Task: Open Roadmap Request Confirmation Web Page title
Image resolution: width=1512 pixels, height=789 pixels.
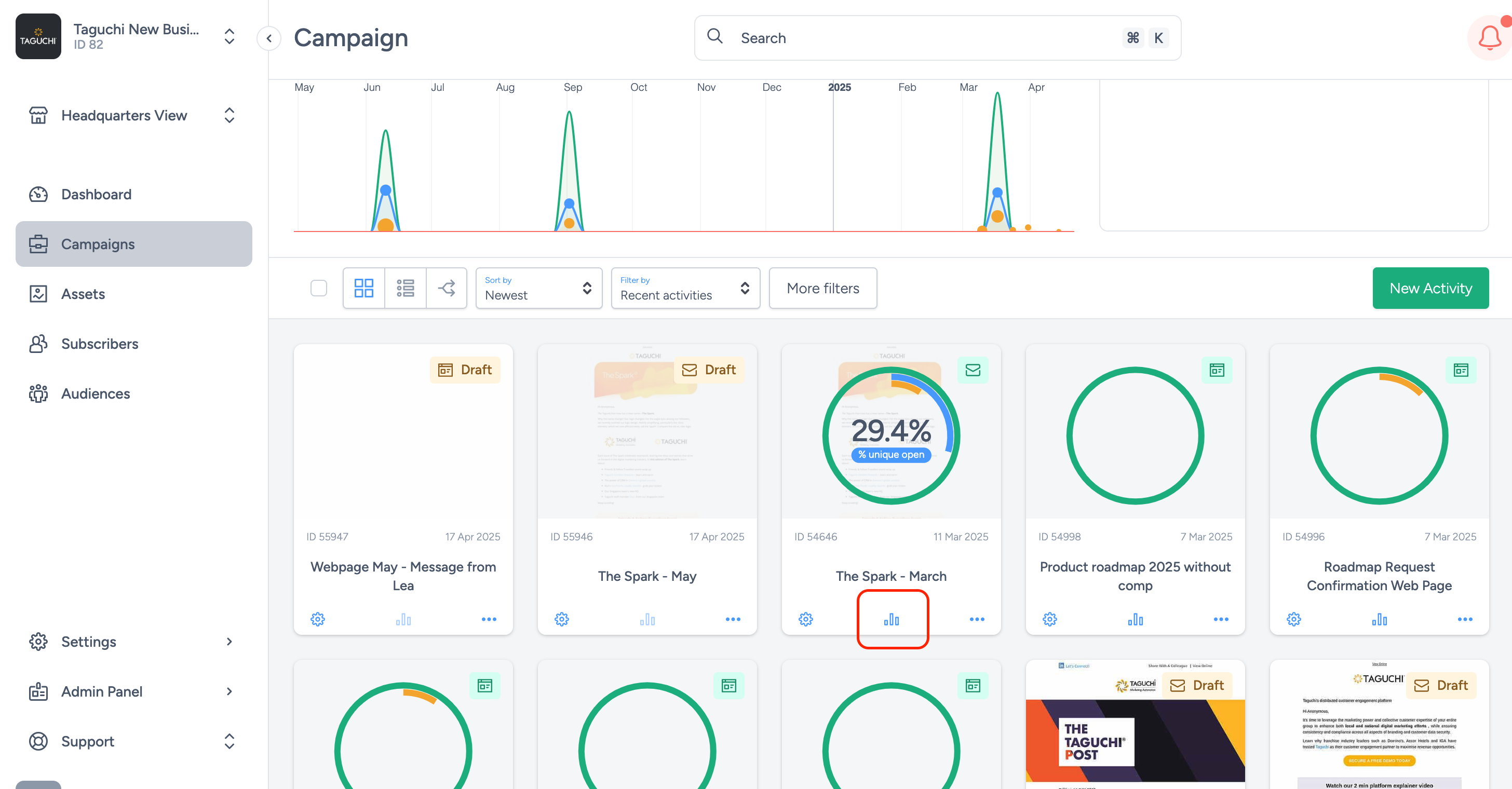Action: tap(1380, 576)
